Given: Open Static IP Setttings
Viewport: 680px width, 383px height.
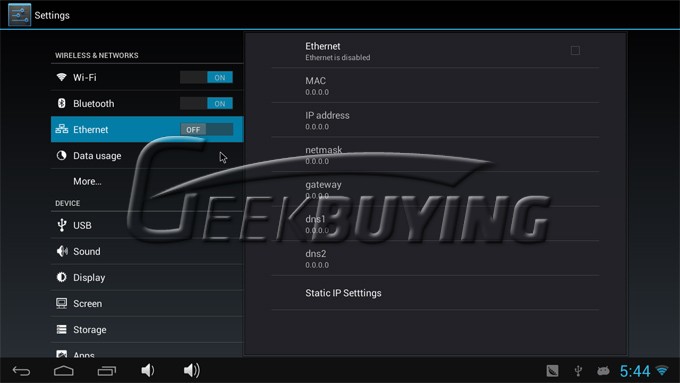Looking at the screenshot, I should click(x=435, y=293).
